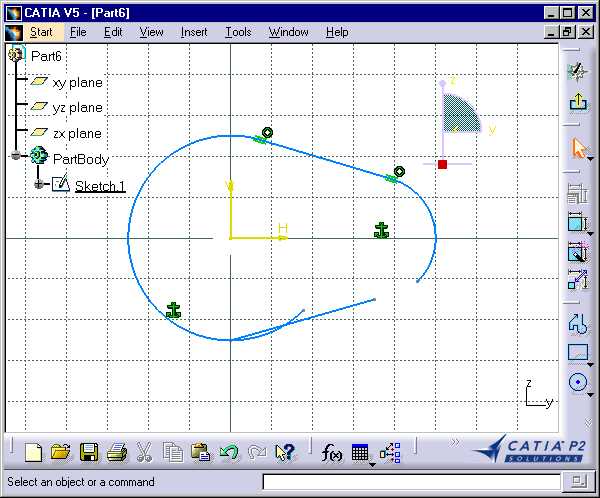This screenshot has width=600, height=498.
Task: Open the Start menu
Action: [x=41, y=32]
